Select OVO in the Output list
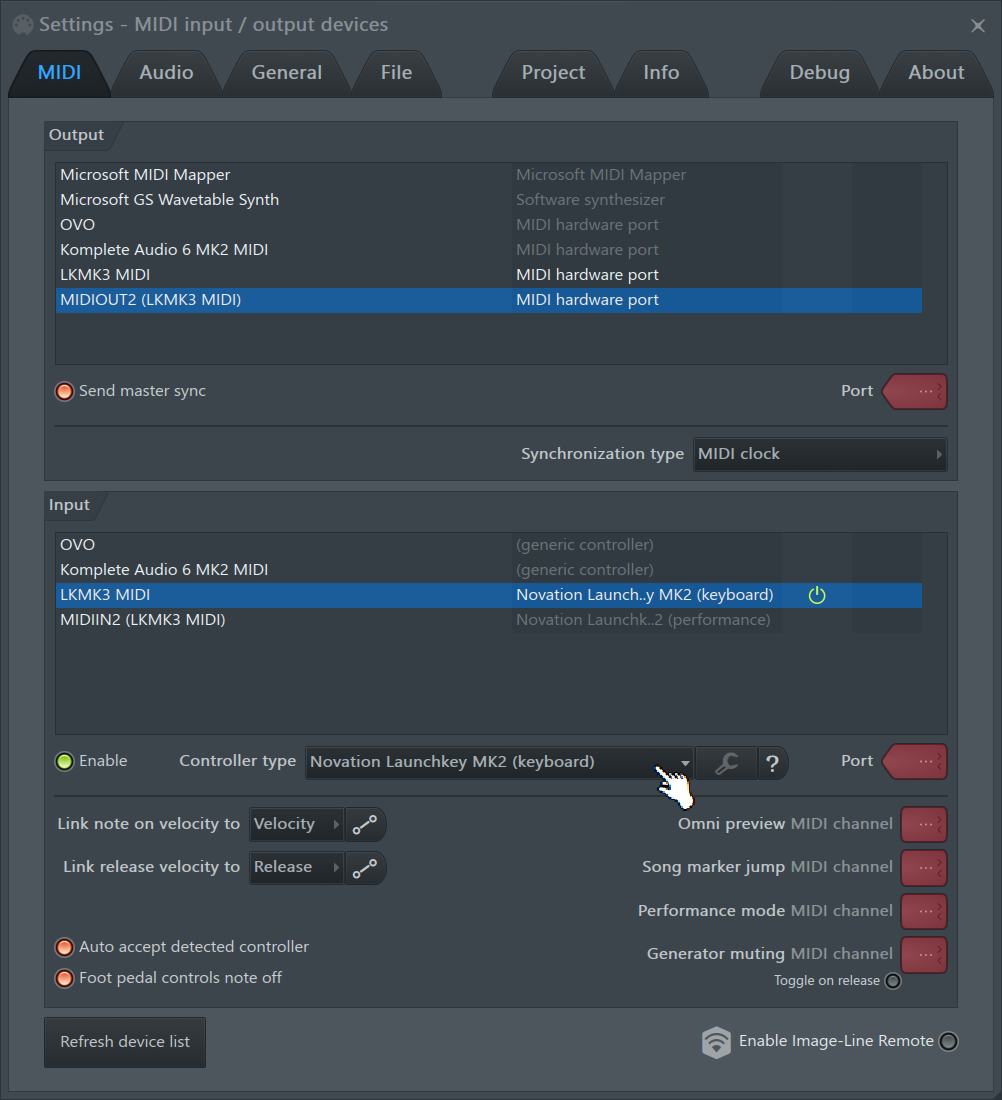The width and height of the screenshot is (1002, 1100). click(x=489, y=225)
